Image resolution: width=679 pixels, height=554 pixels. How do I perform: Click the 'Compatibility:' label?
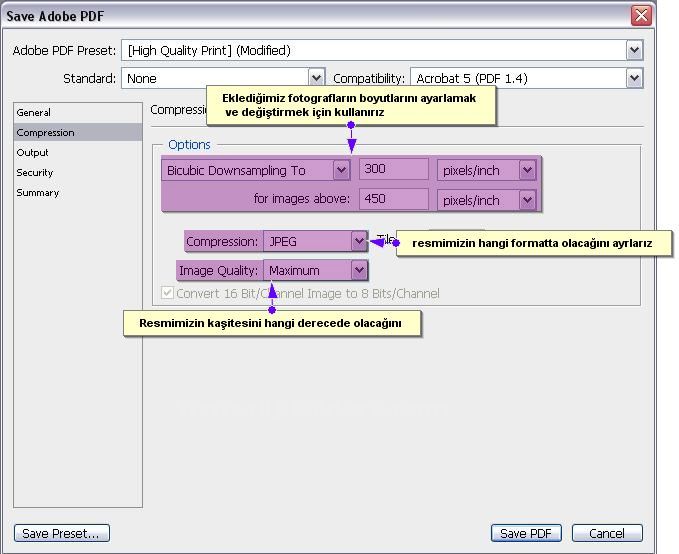(369, 78)
